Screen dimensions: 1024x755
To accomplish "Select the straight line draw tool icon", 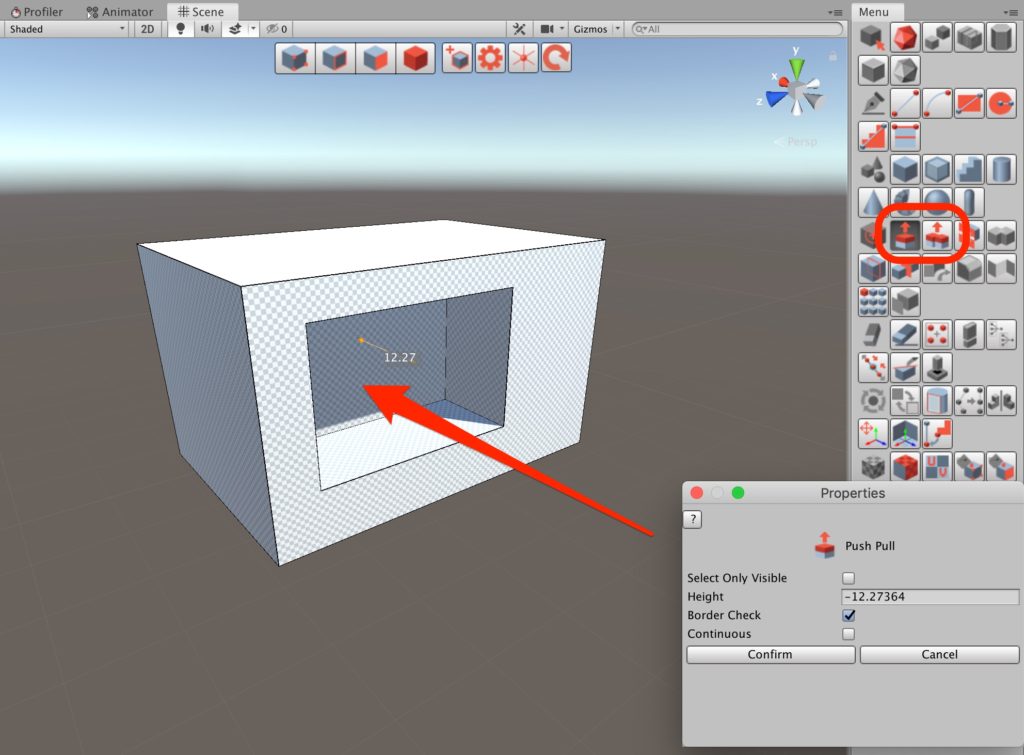I will (x=905, y=104).
